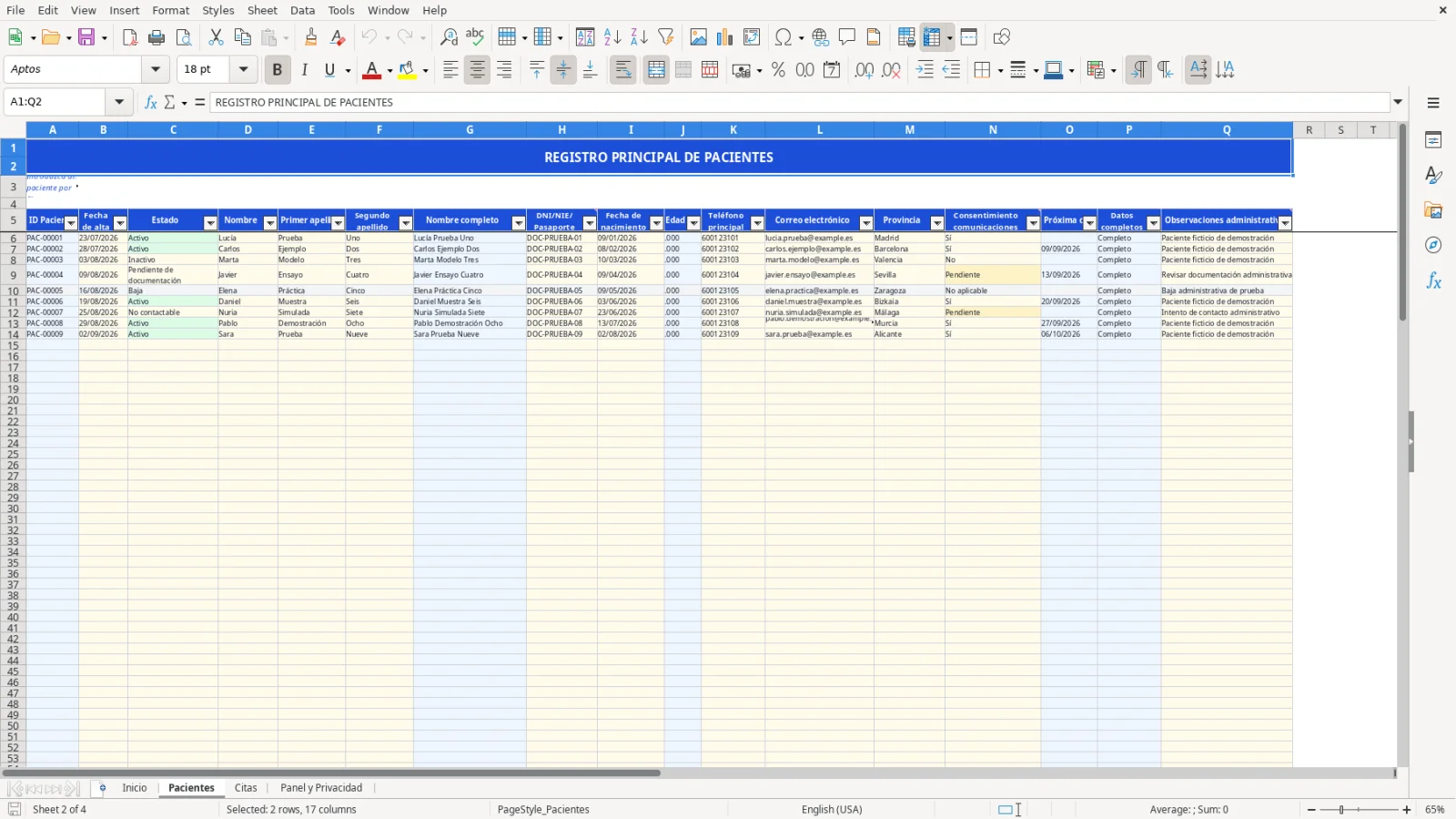
Task: Expand the Name Box dropdown
Action: coord(119,102)
